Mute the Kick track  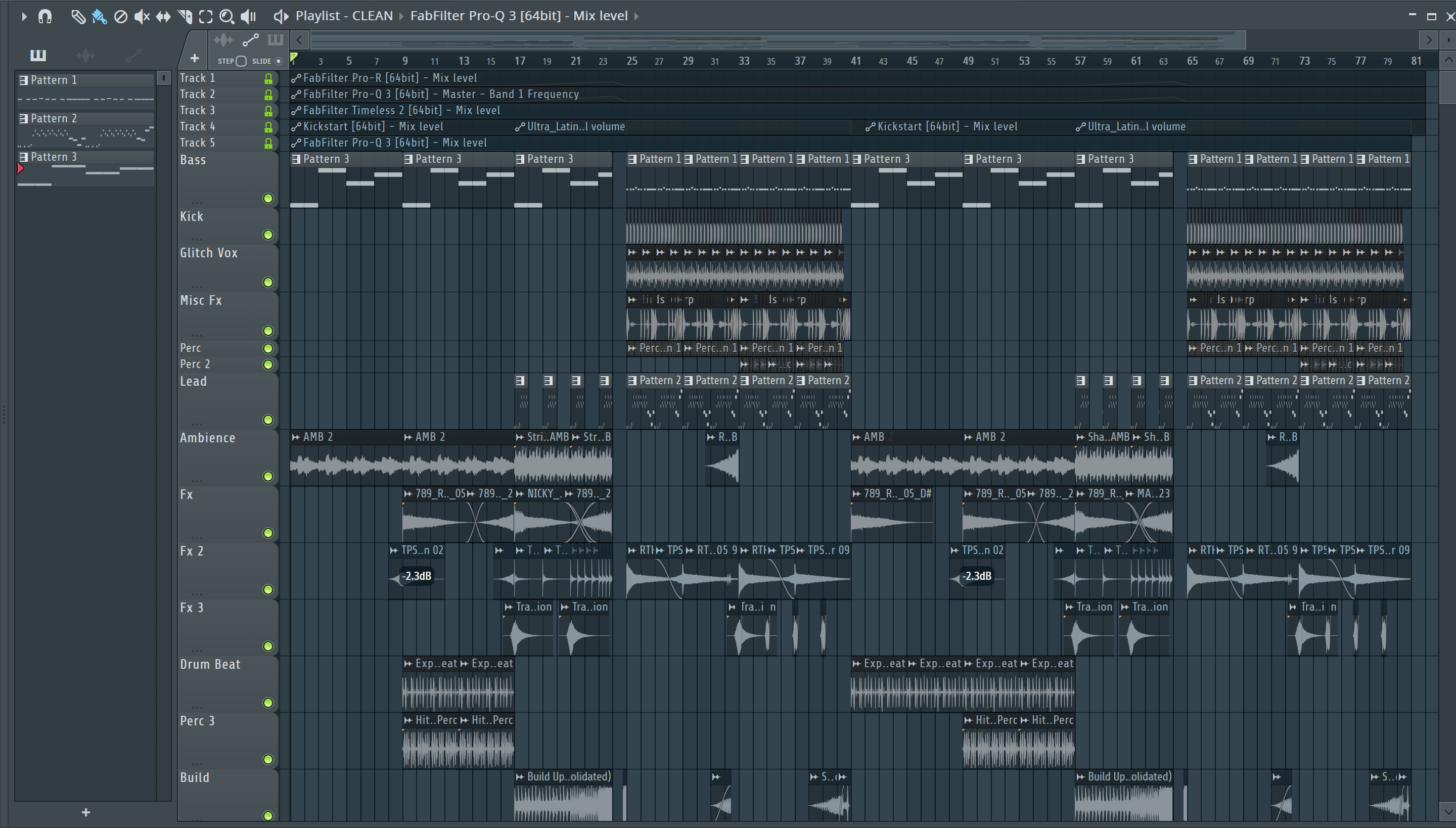click(x=268, y=235)
